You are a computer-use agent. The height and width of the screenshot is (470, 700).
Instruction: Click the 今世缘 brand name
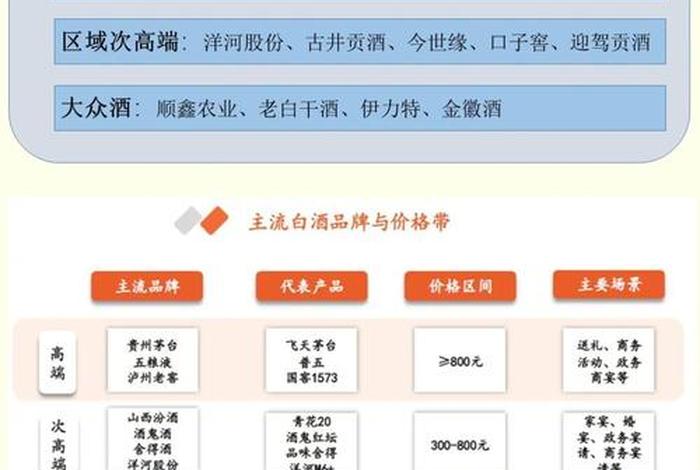tap(437, 42)
